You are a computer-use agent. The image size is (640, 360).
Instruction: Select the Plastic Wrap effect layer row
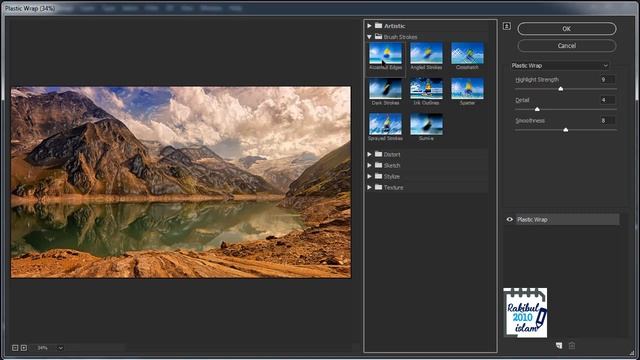567,220
